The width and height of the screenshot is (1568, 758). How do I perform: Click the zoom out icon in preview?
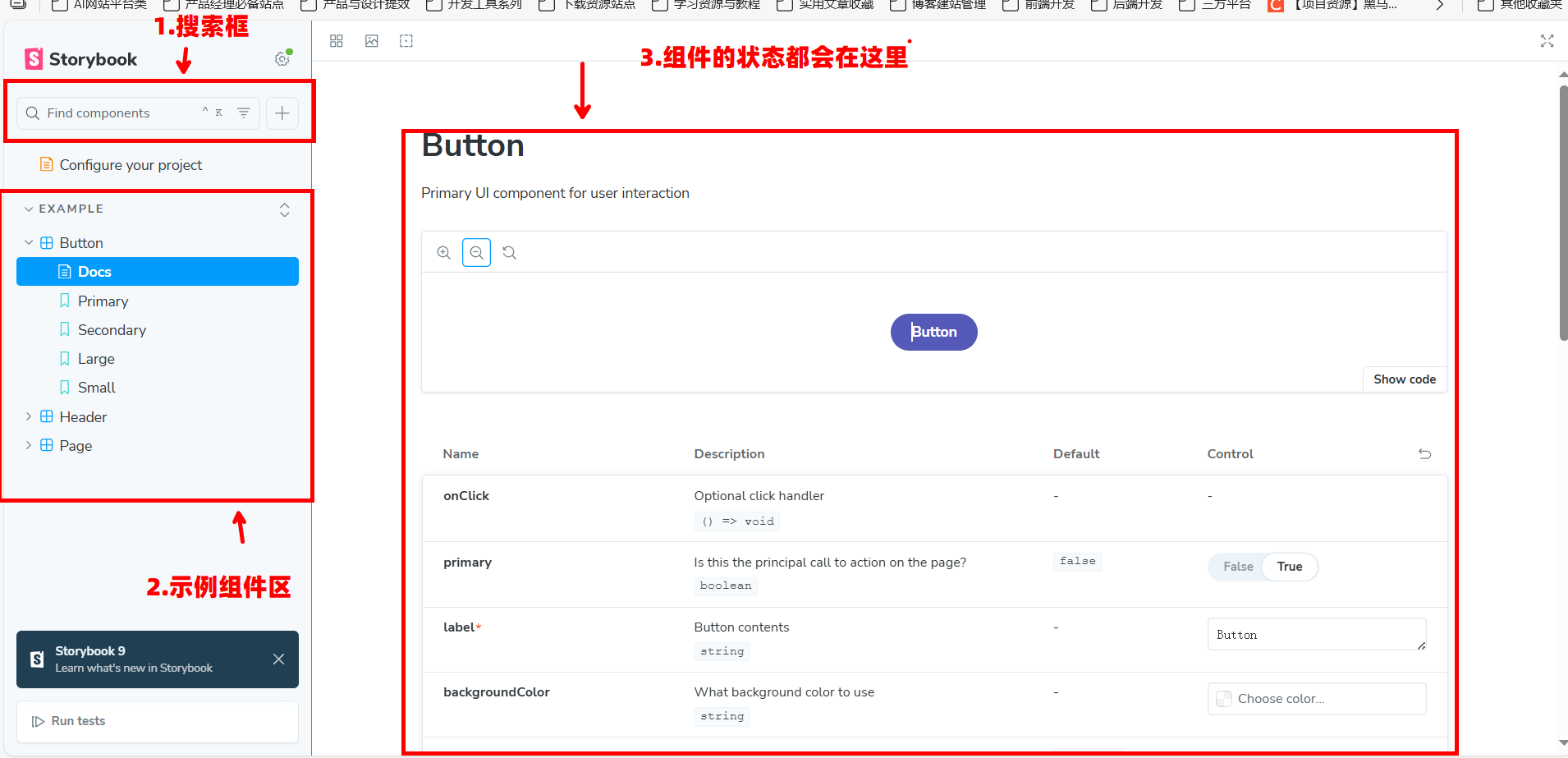click(476, 253)
